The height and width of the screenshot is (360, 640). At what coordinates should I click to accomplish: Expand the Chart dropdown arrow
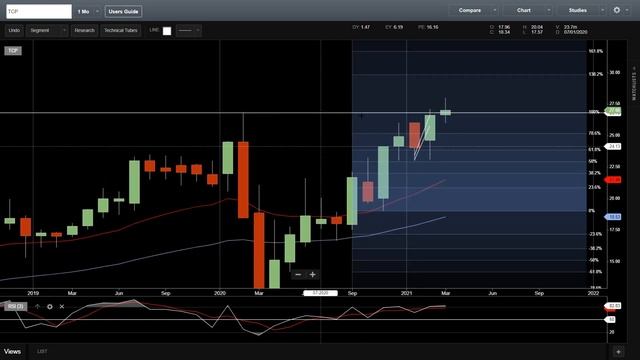coord(549,10)
